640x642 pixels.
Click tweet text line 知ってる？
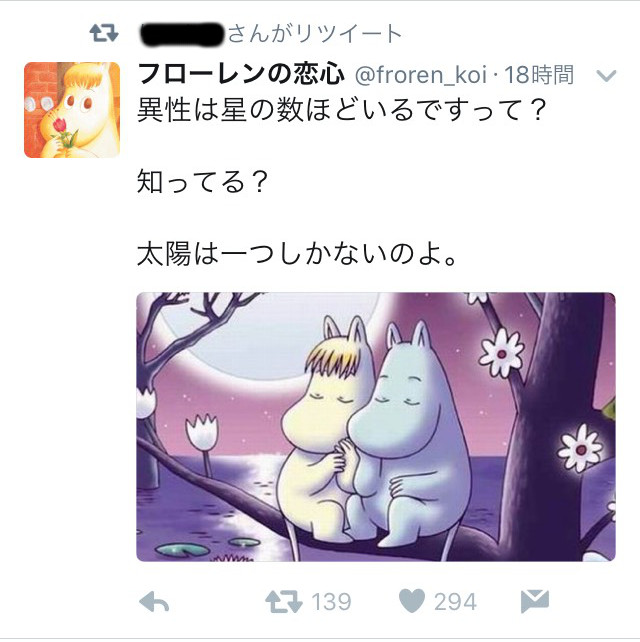click(203, 182)
